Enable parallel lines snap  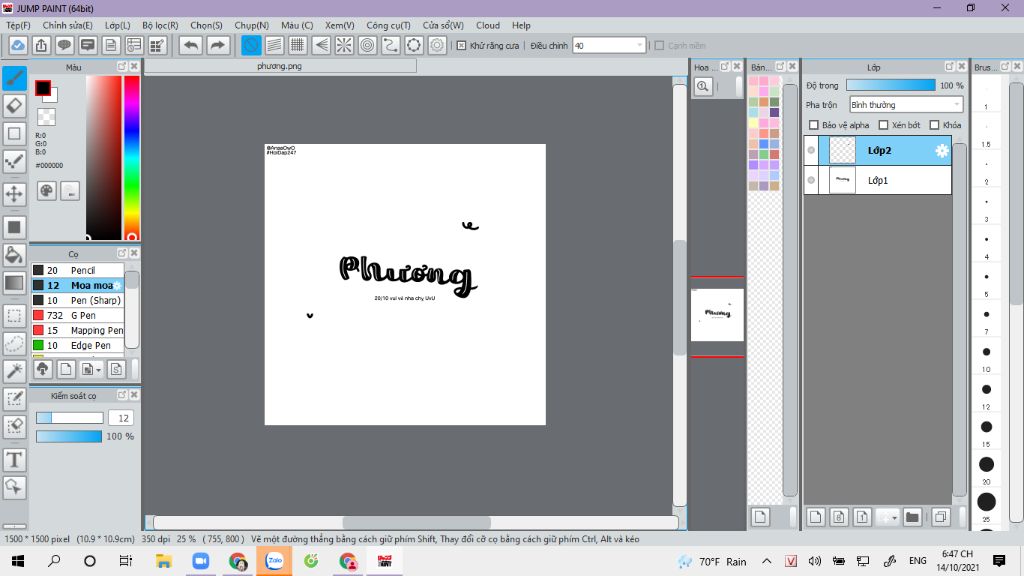click(x=274, y=46)
